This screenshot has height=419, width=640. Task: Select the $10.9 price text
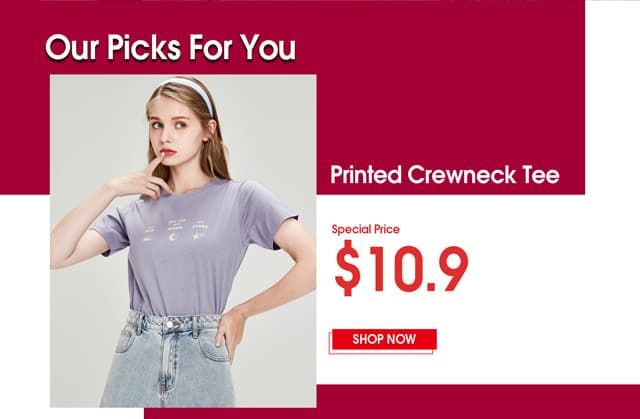click(401, 268)
